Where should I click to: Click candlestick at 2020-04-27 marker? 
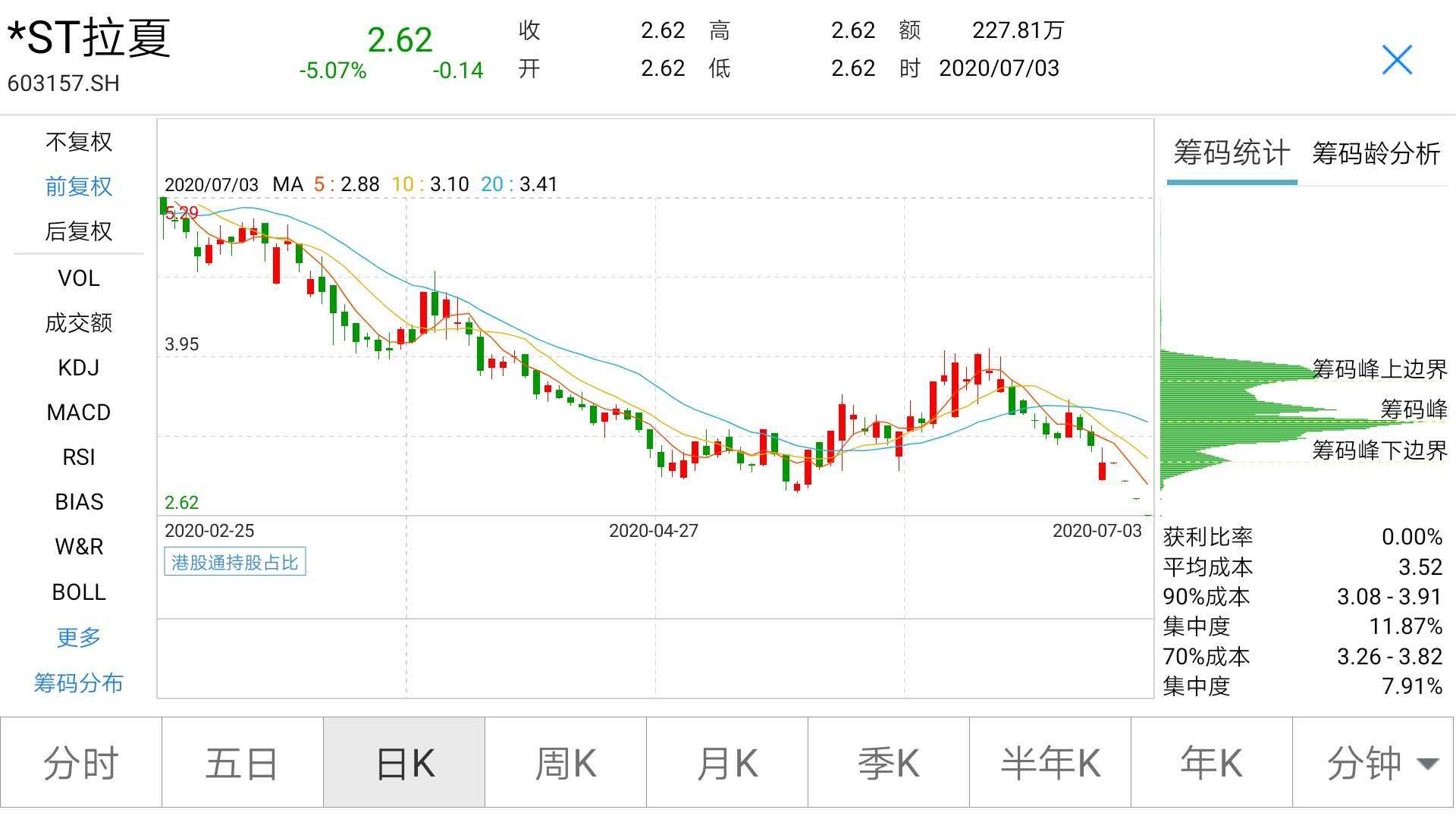[x=651, y=438]
